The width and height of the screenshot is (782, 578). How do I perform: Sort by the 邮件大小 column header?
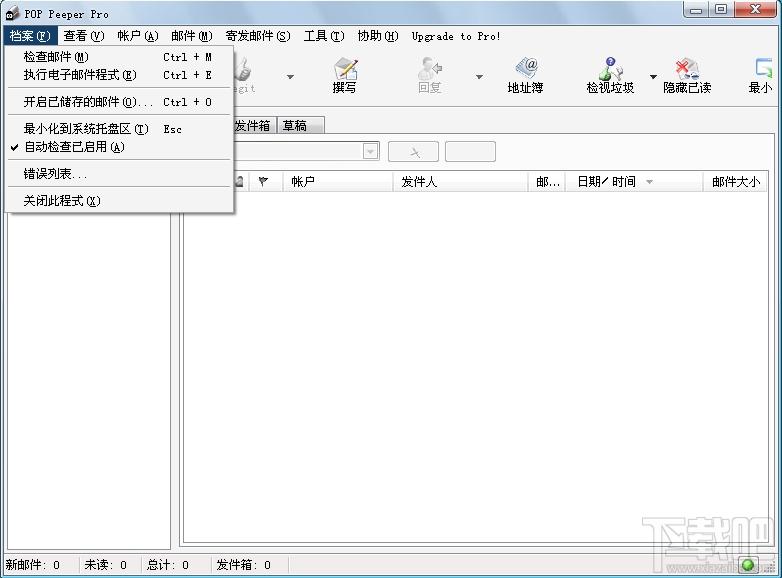pos(736,182)
